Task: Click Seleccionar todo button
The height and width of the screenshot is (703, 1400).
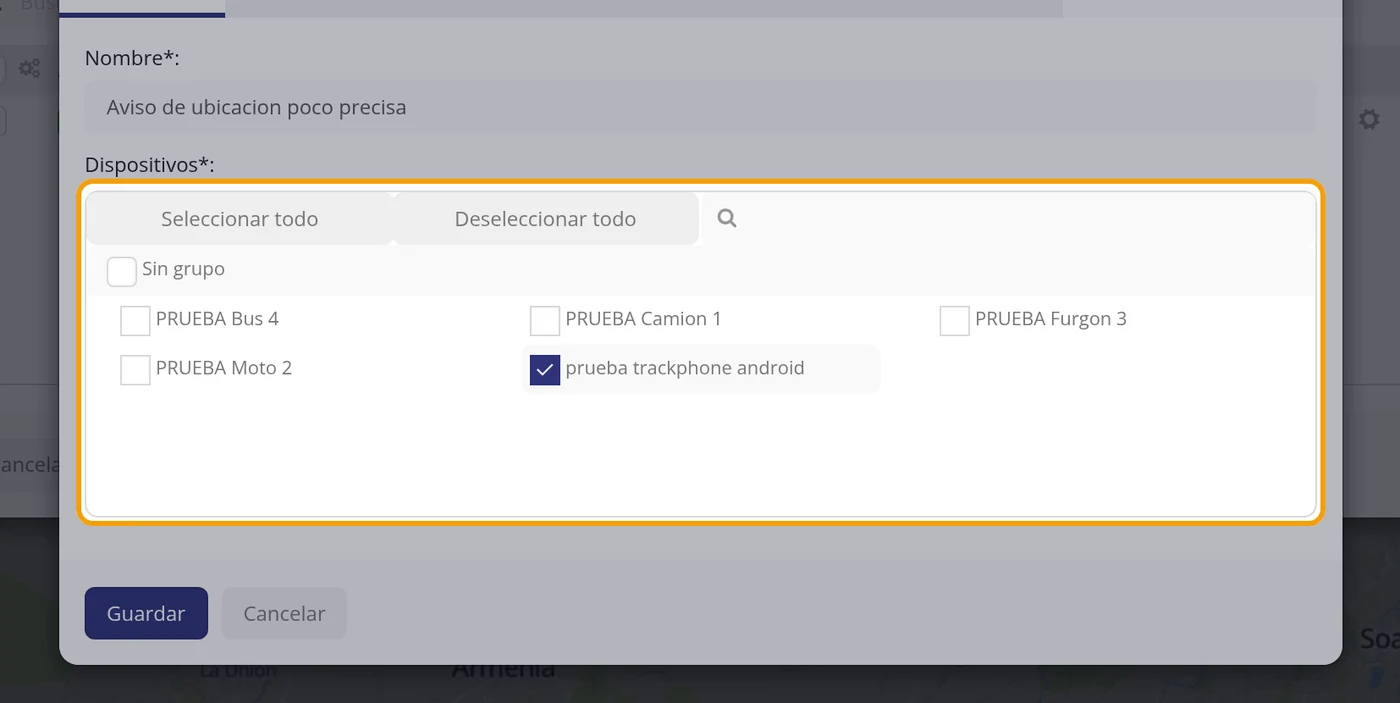Action: [x=239, y=219]
